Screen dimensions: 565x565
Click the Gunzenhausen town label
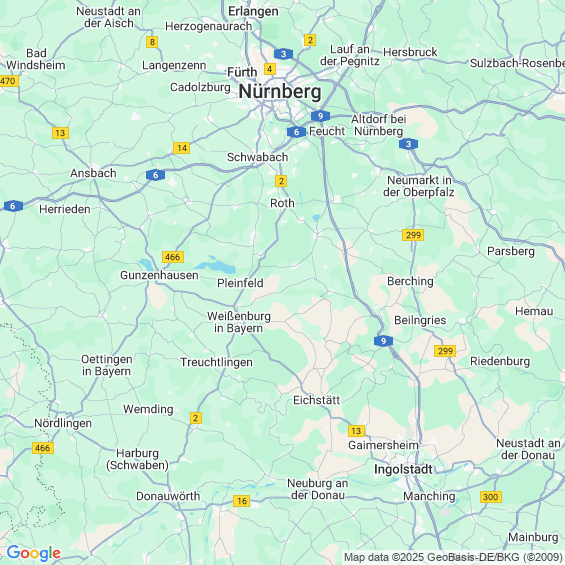coord(159,275)
